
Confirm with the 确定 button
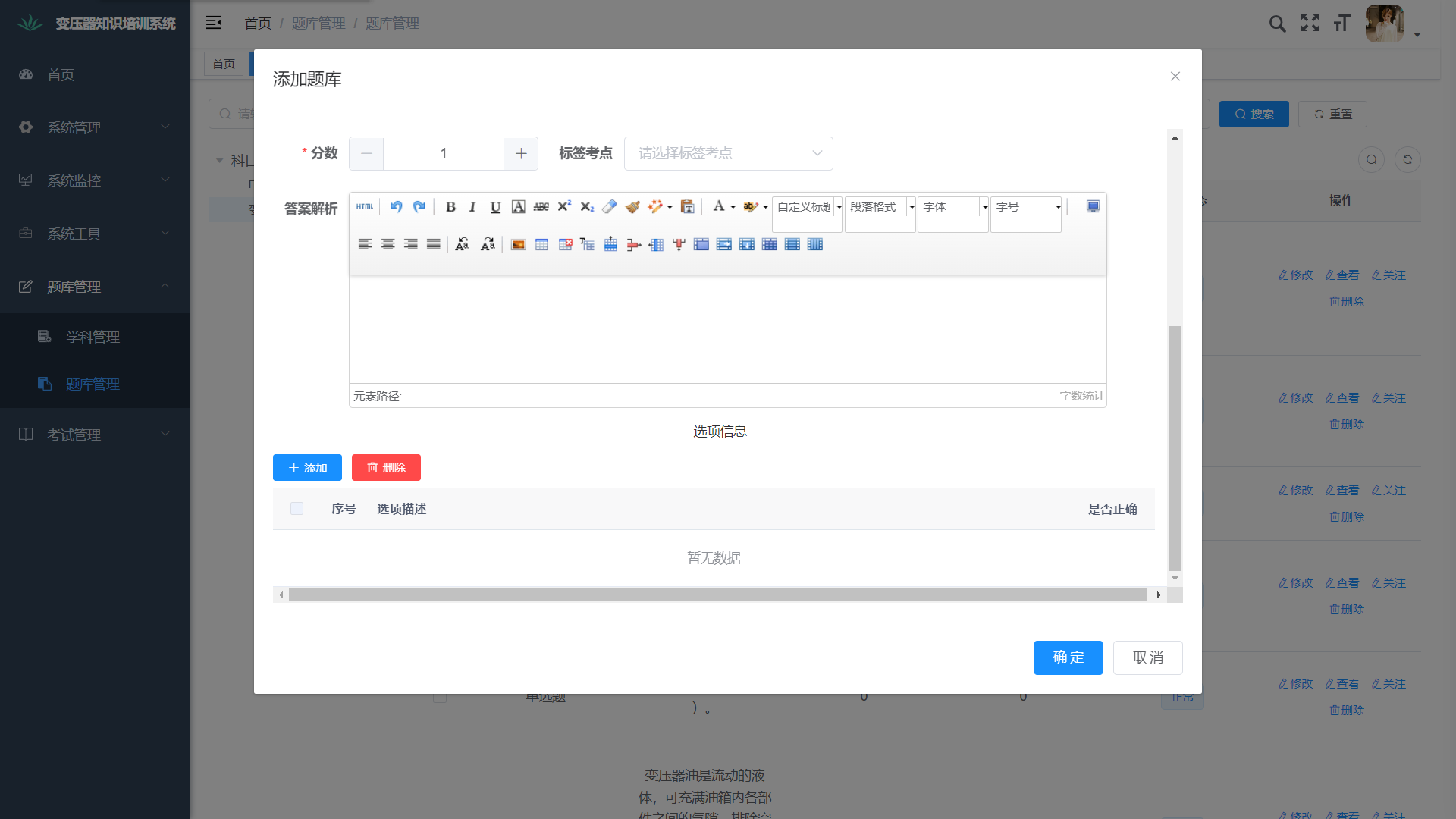(1068, 657)
